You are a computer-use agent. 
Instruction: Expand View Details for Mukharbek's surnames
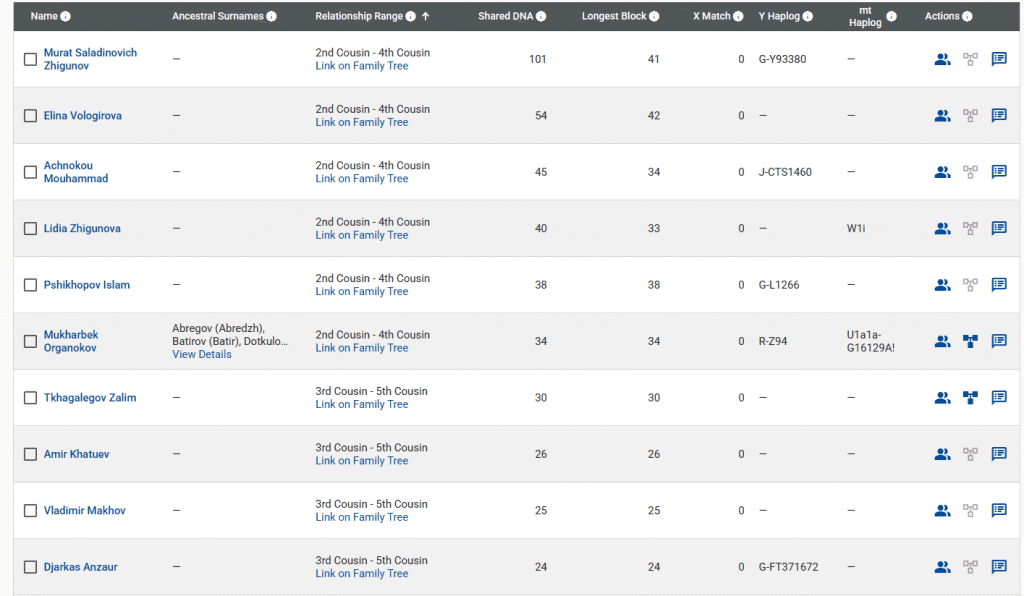pos(201,354)
